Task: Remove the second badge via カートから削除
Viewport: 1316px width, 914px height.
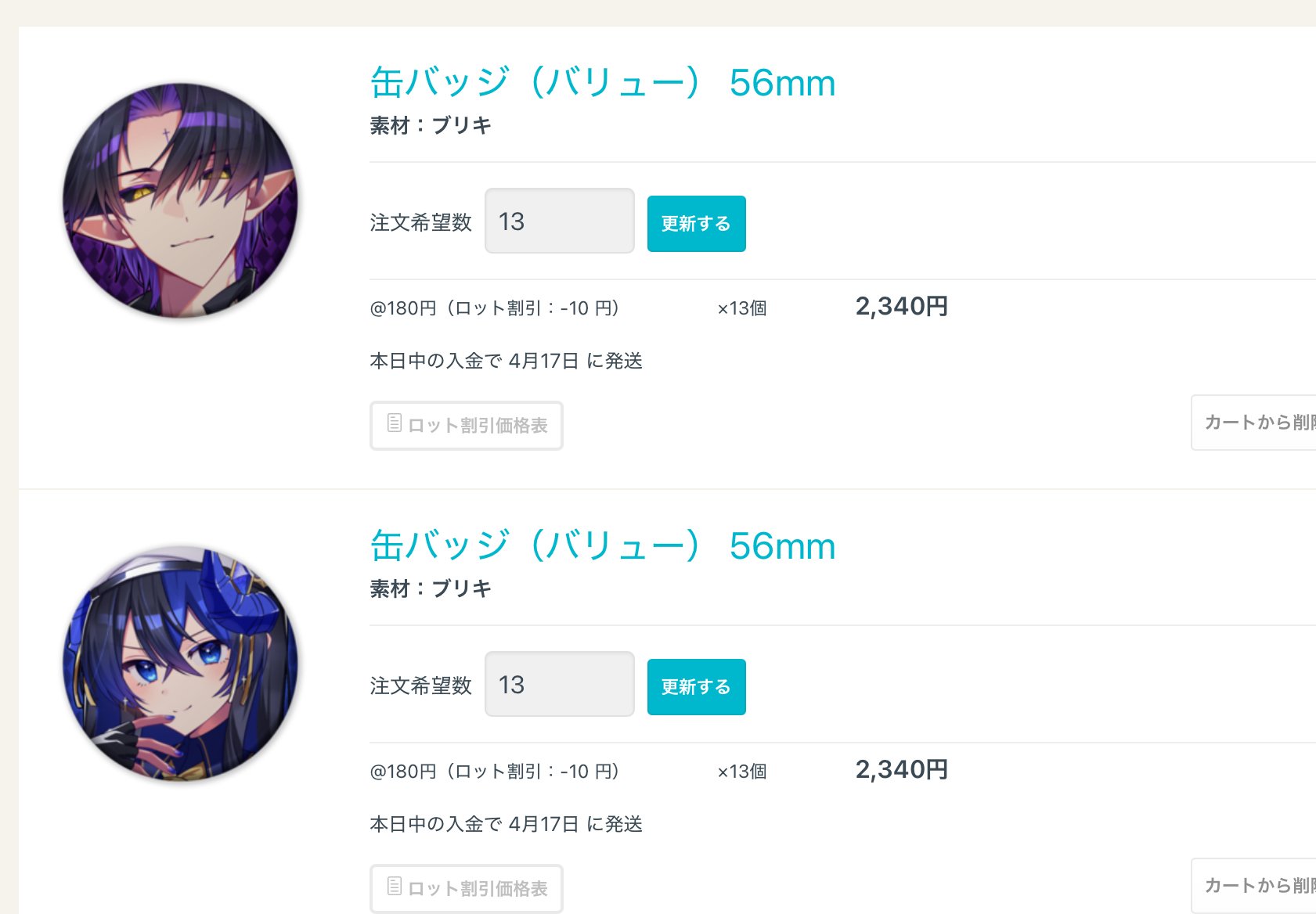Action: pyautogui.click(x=1253, y=886)
